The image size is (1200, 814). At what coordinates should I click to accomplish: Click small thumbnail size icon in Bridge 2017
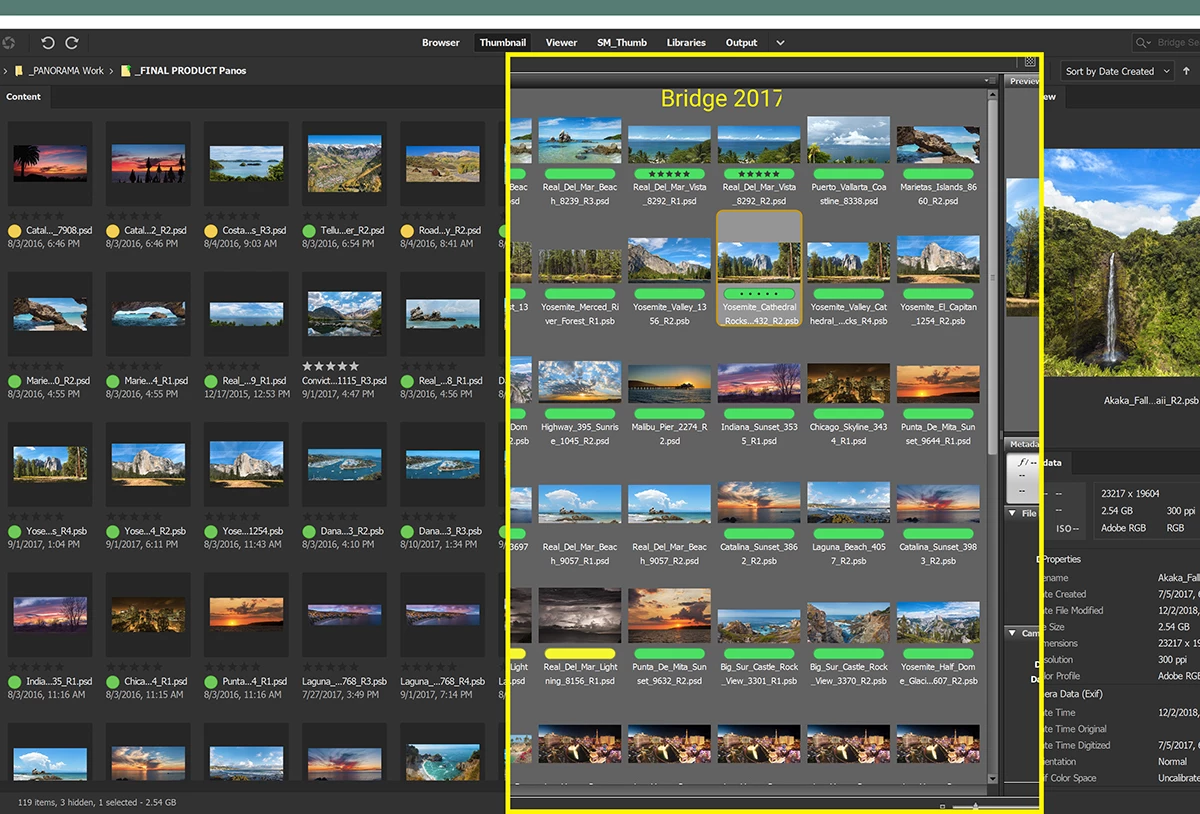(942, 805)
